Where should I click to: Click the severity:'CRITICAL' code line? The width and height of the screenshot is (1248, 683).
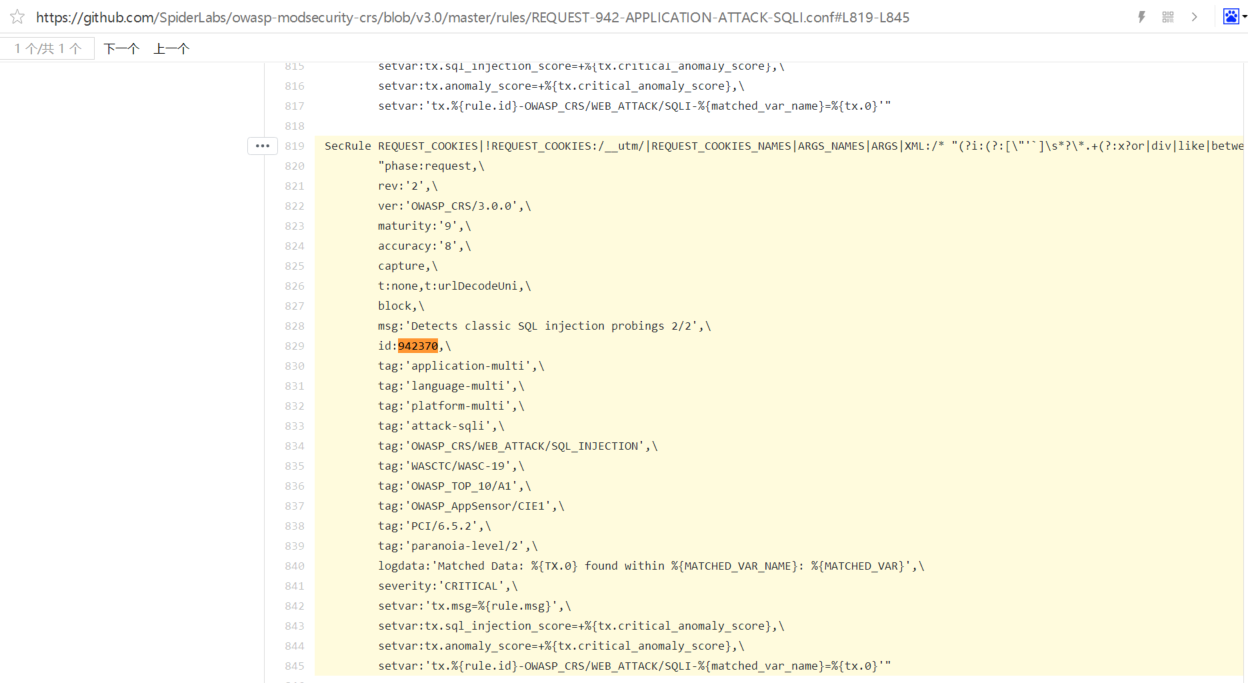click(447, 586)
